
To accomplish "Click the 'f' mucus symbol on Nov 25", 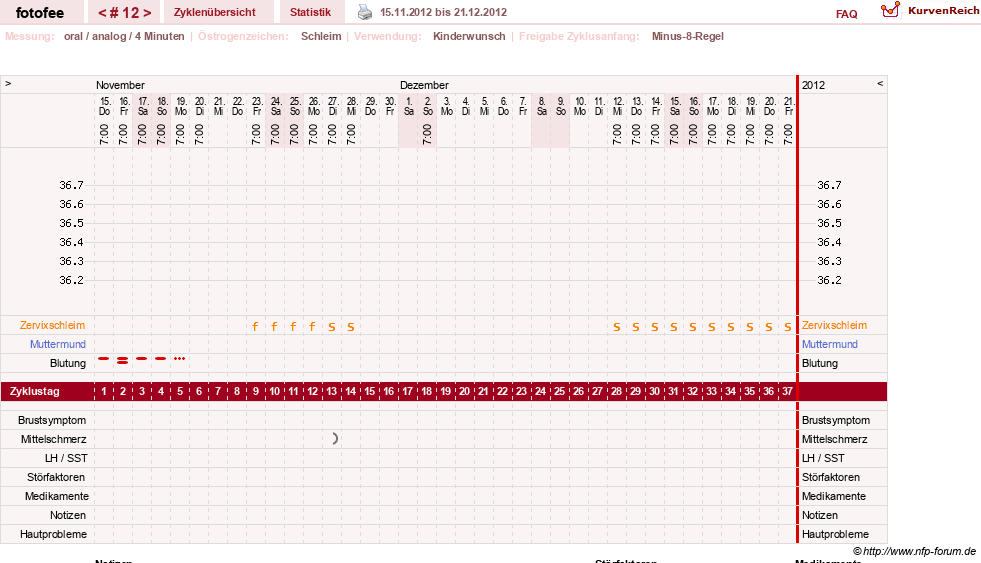I will point(293,327).
